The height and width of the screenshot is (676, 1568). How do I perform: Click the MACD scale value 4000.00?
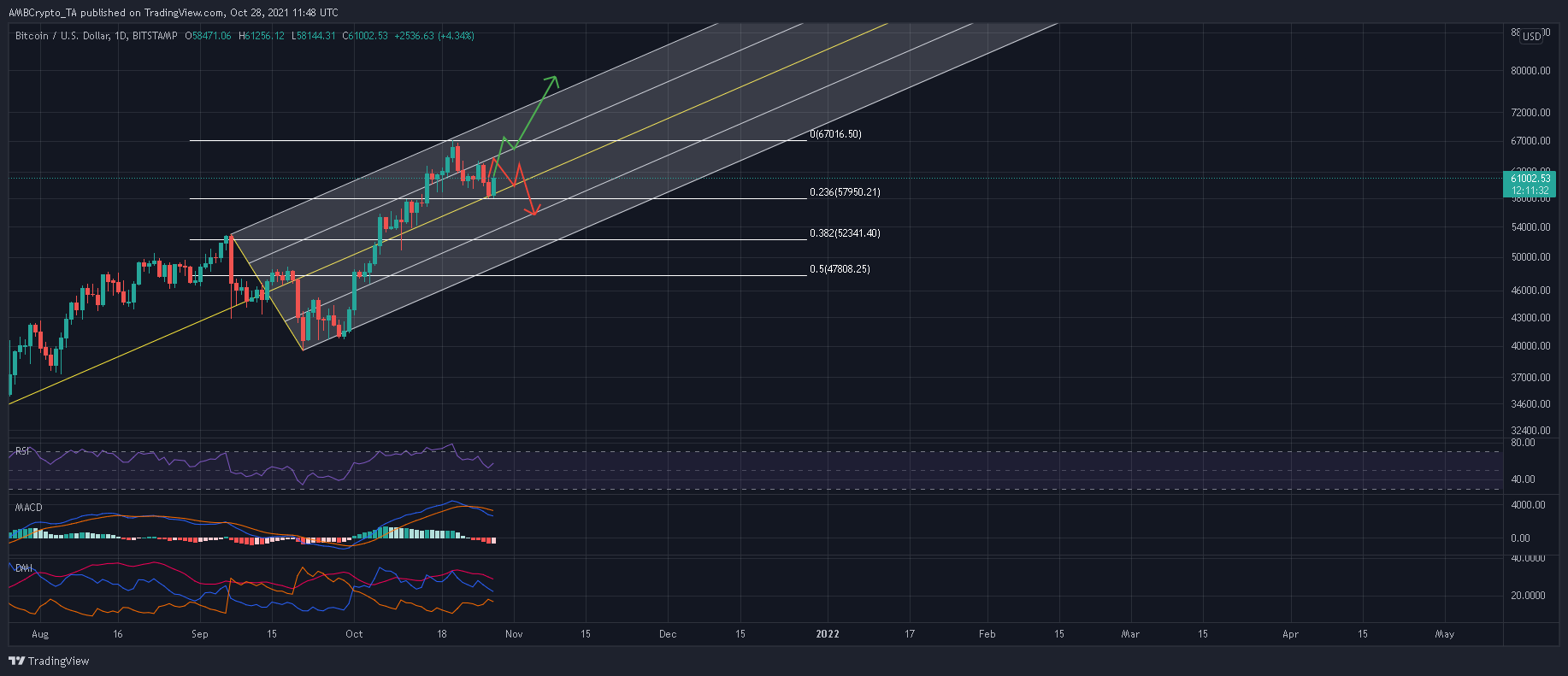point(1528,505)
